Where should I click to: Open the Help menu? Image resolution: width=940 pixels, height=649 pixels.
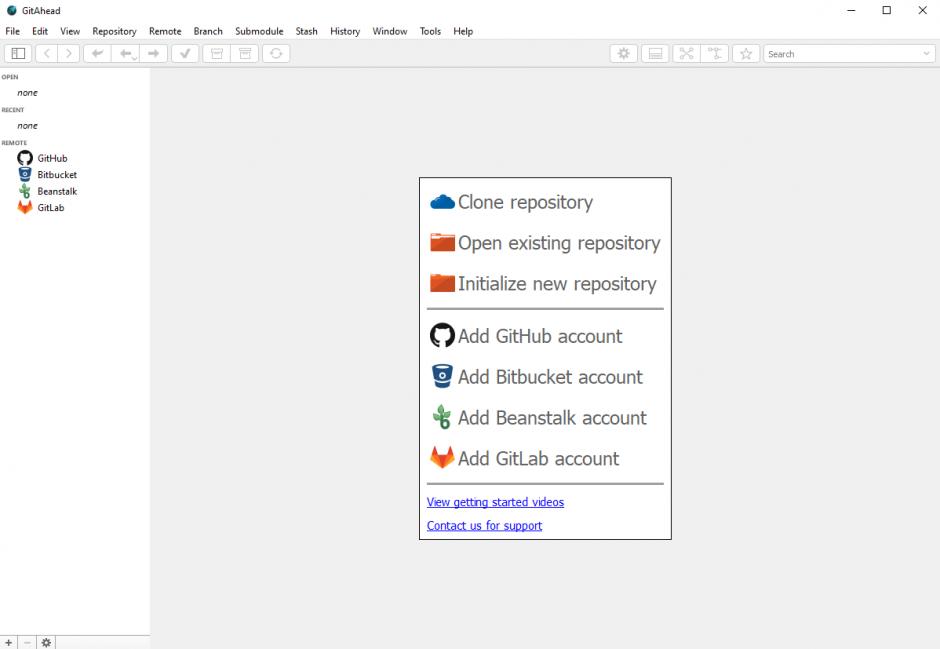pos(463,31)
